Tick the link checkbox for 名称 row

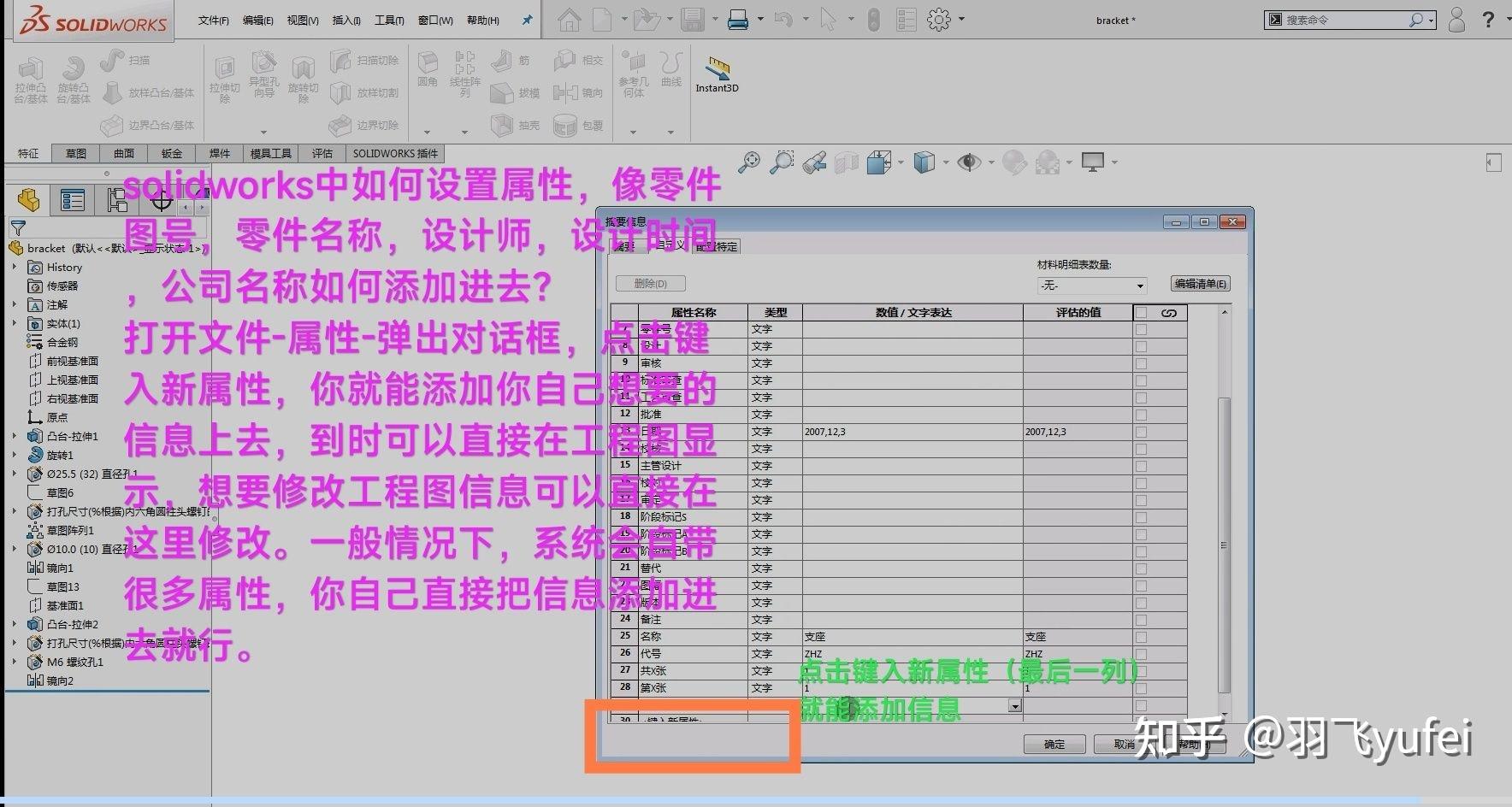pos(1141,637)
